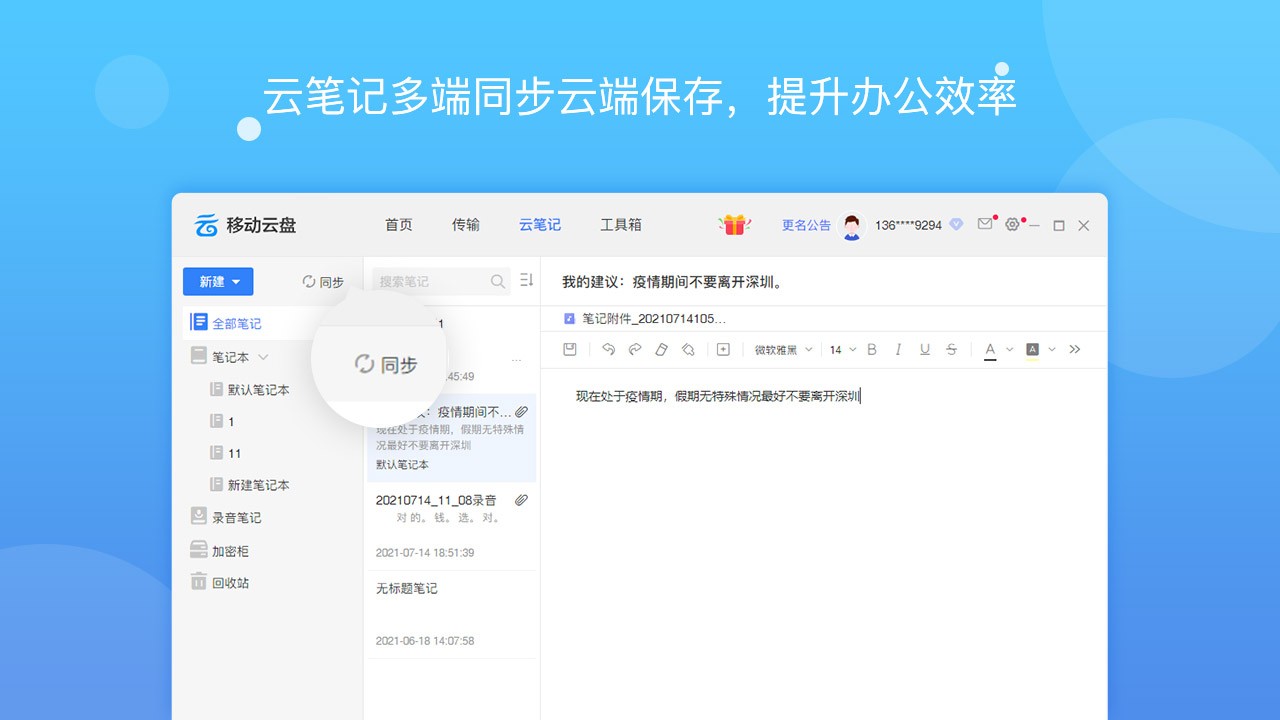The width and height of the screenshot is (1280, 720).
Task: Select the eraser format-clearing icon
Action: (x=661, y=349)
